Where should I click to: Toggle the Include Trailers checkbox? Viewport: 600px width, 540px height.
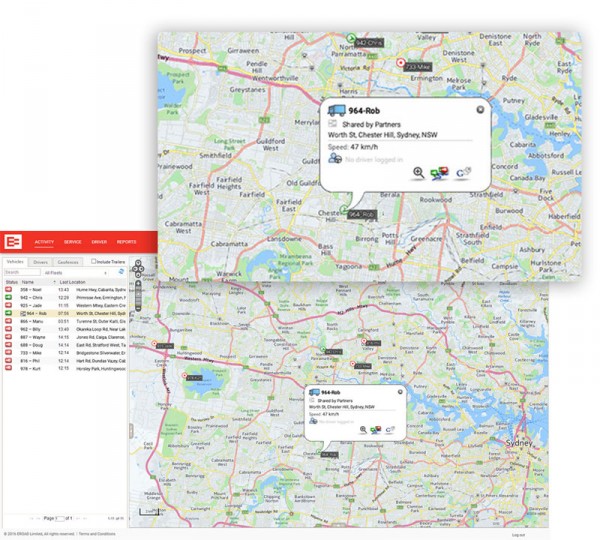[94, 261]
